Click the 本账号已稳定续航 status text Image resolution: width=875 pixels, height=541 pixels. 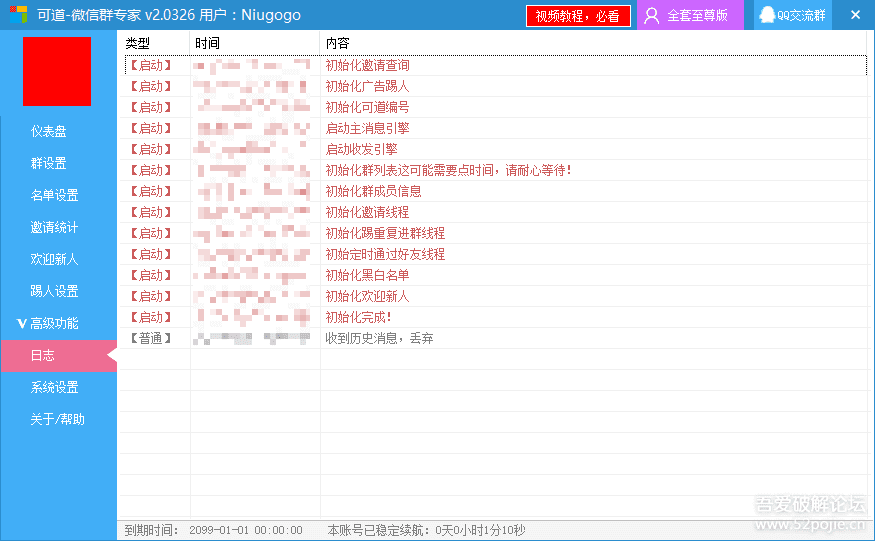[x=426, y=530]
